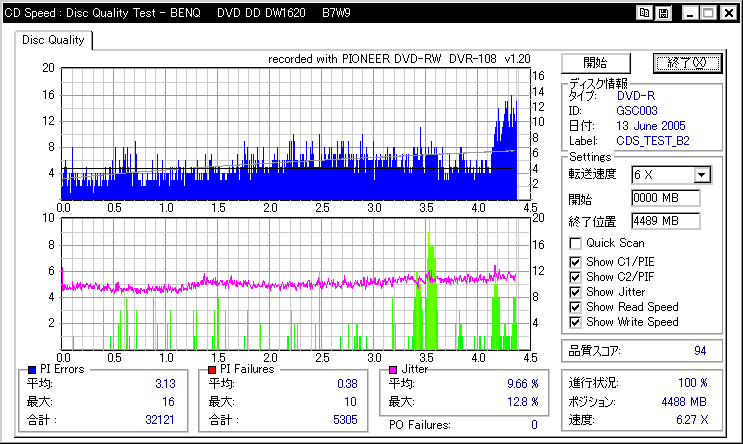
Task: Toggle the Show Jitter checkbox
Action: [x=575, y=292]
